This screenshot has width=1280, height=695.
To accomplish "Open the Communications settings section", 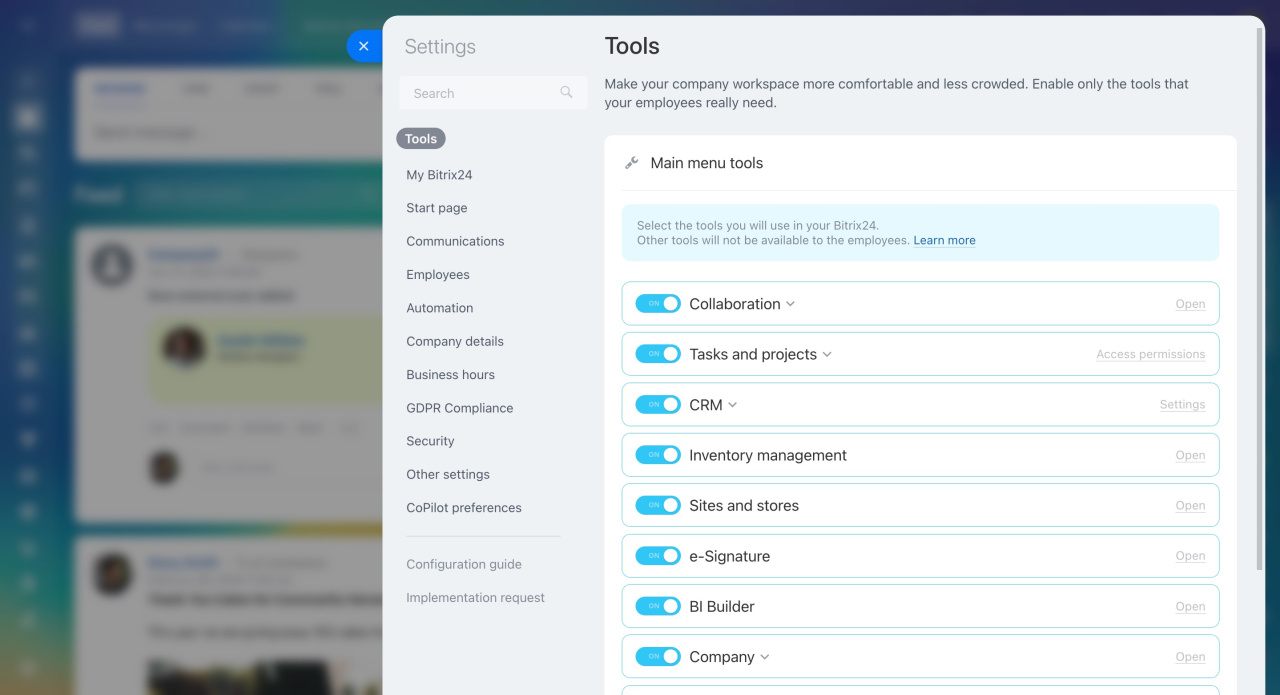I will click(x=455, y=241).
